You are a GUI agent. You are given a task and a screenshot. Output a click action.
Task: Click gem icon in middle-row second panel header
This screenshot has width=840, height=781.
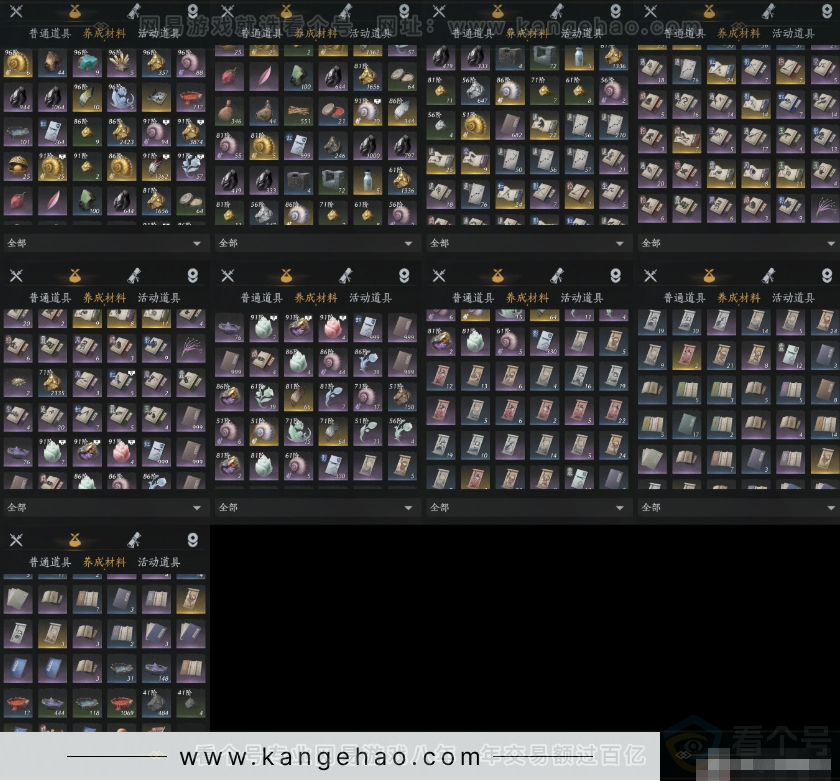[x=403, y=275]
